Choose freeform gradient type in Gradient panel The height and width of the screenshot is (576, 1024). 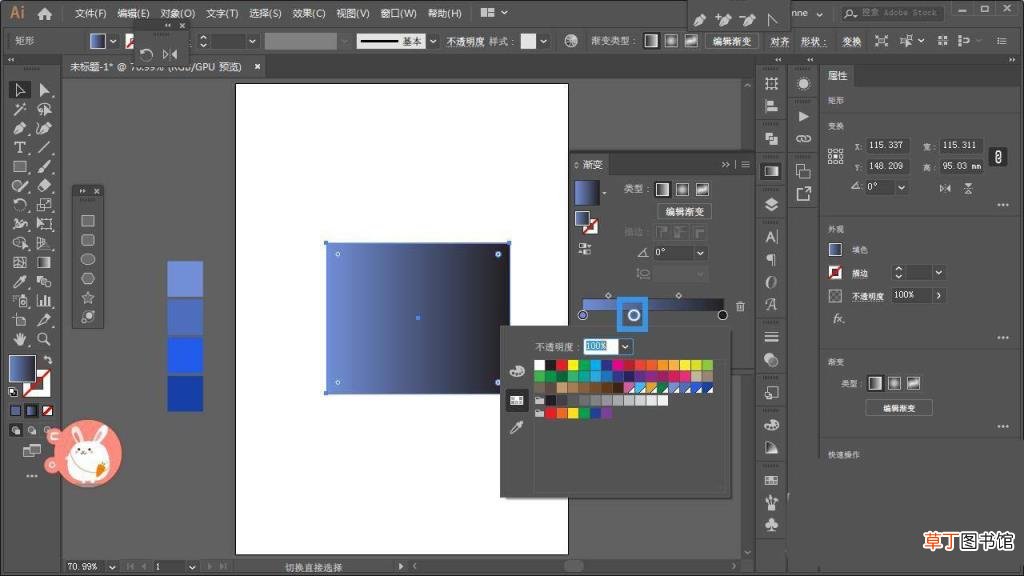[702, 189]
